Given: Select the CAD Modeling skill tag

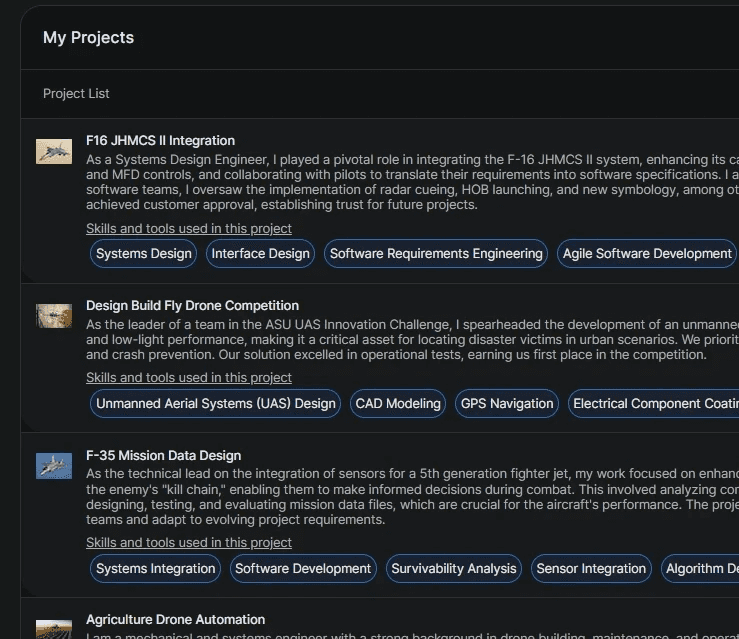Looking at the screenshot, I should pyautogui.click(x=398, y=403).
